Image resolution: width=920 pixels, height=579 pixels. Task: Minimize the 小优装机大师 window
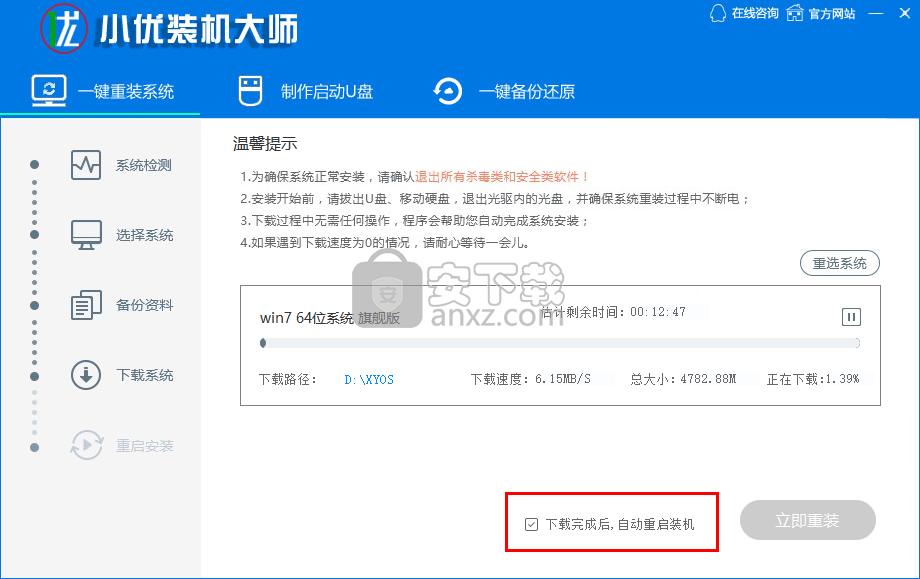(876, 13)
